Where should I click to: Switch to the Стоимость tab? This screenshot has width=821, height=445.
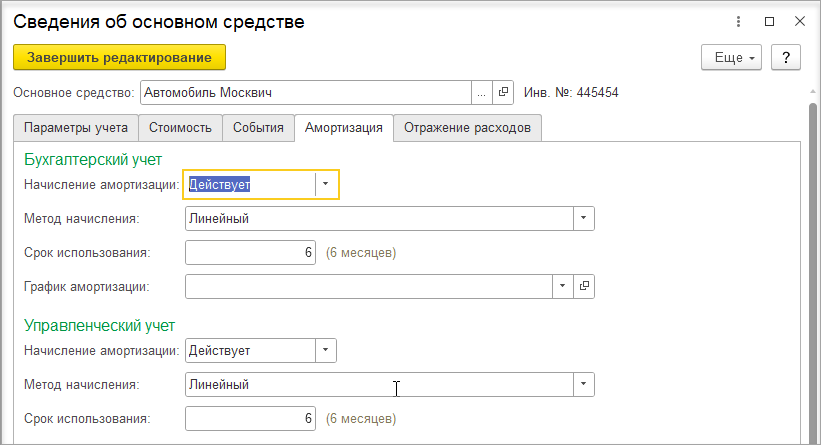(x=180, y=128)
